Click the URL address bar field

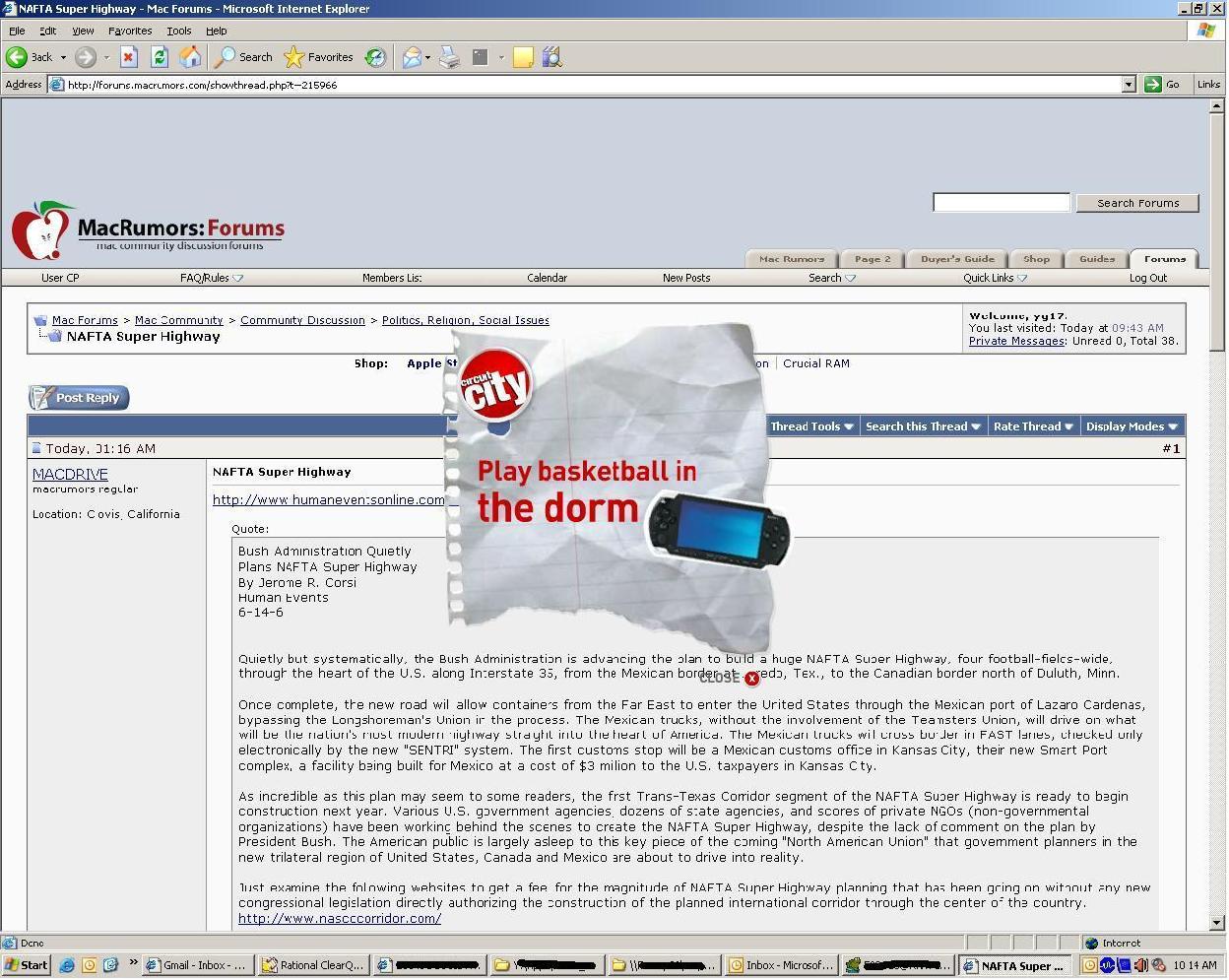pos(586,85)
